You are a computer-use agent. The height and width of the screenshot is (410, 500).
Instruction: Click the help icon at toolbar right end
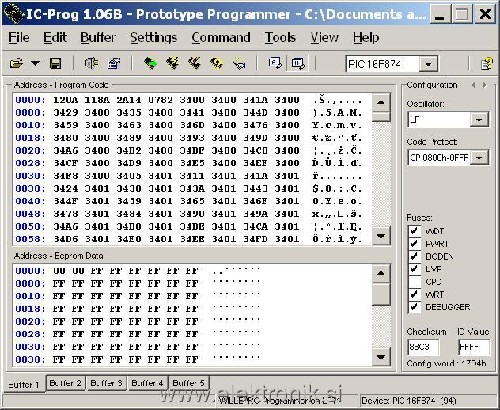tap(487, 63)
